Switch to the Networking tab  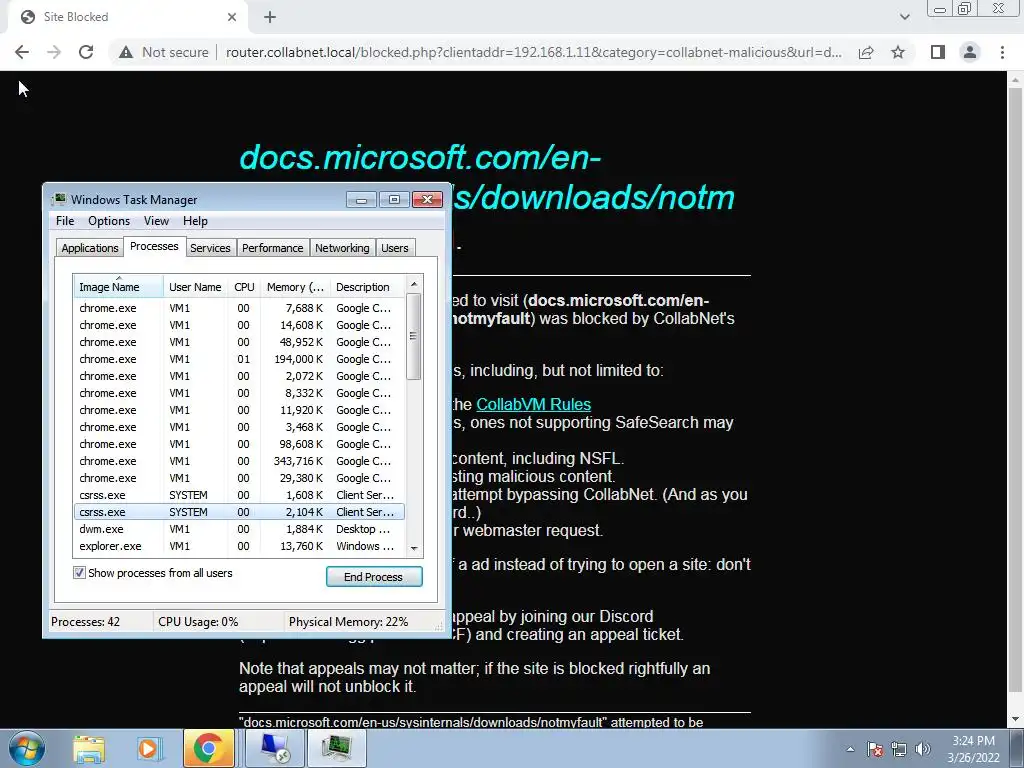pos(342,248)
